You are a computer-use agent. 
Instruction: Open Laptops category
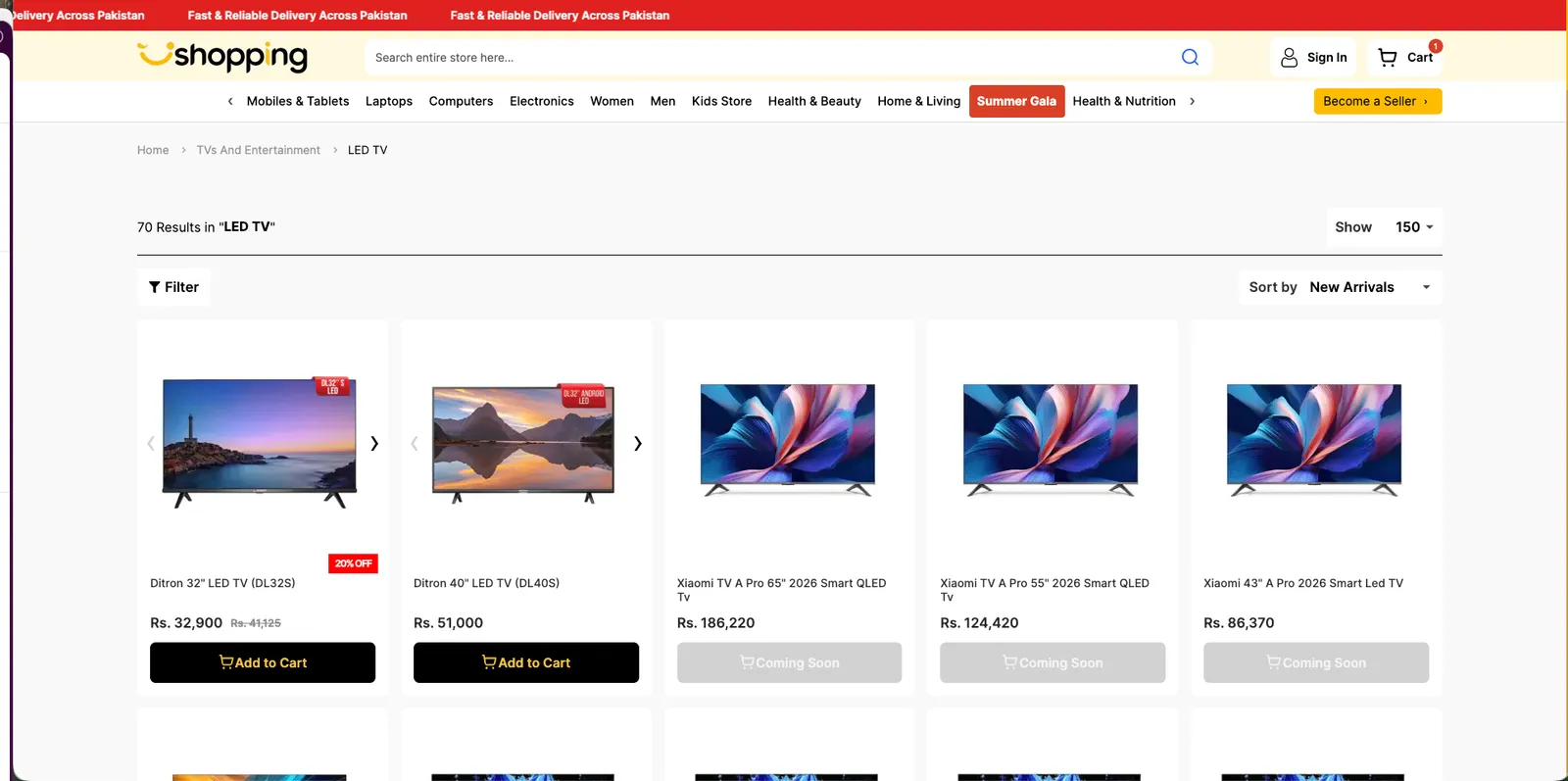click(389, 101)
